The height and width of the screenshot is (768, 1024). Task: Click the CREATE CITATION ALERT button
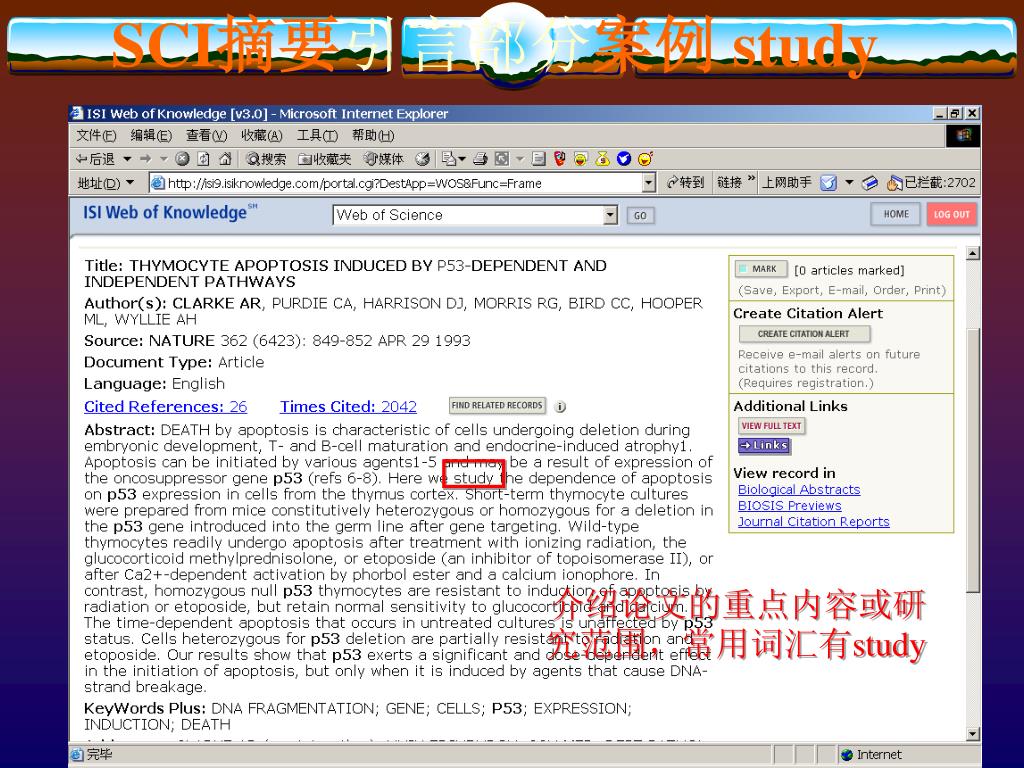804,334
